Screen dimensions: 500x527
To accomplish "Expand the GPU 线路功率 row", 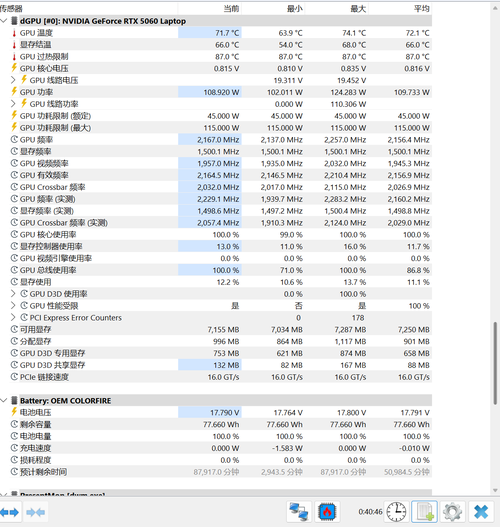I will pyautogui.click(x=13, y=104).
